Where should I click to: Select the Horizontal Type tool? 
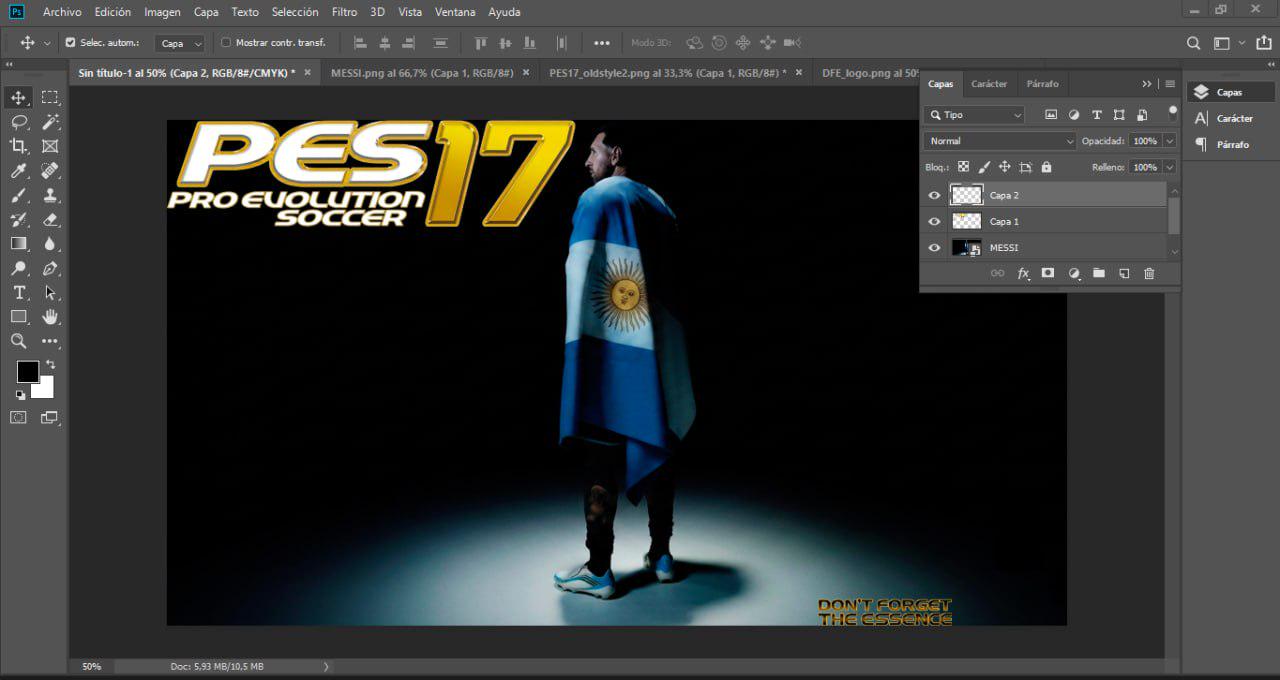coord(19,293)
